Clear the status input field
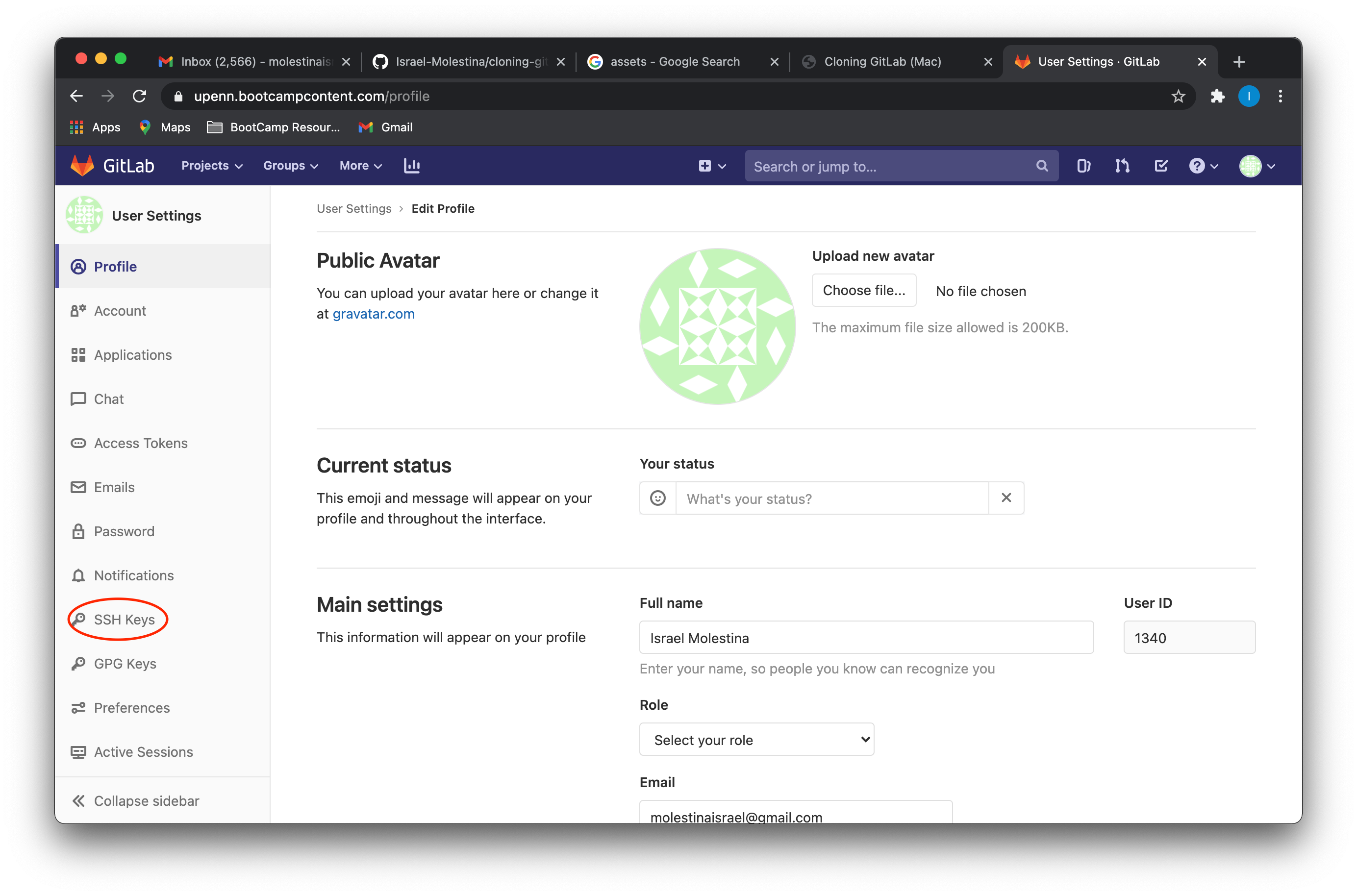Image resolution: width=1357 pixels, height=896 pixels. [1006, 498]
